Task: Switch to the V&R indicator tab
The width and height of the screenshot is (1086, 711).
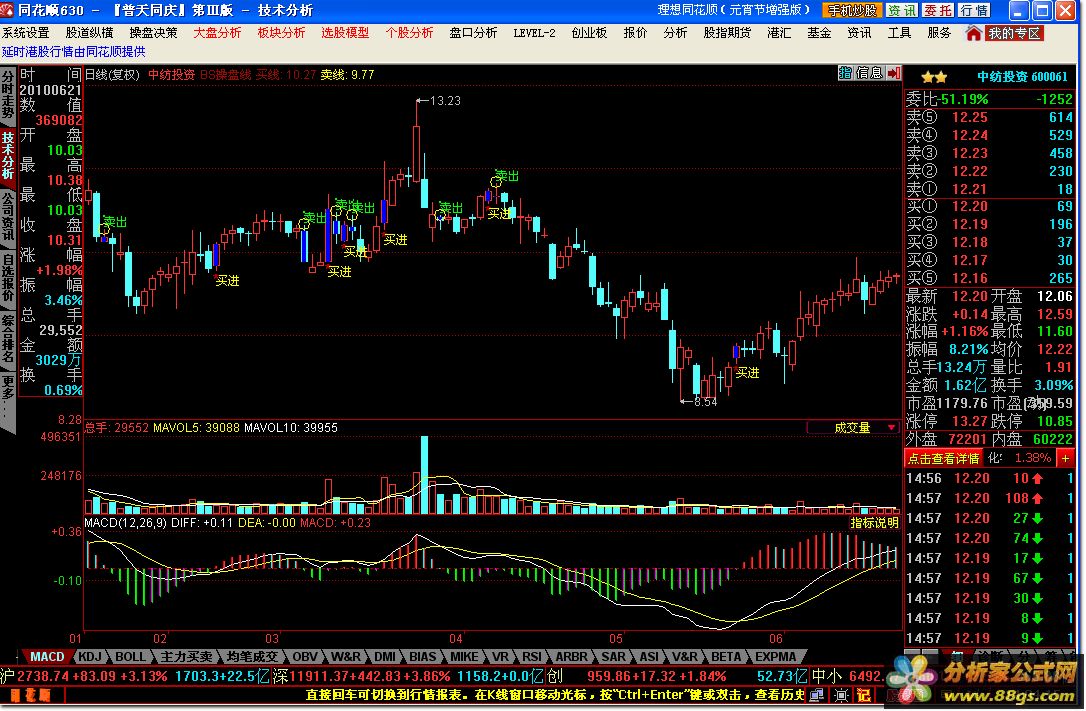Action: (685, 656)
